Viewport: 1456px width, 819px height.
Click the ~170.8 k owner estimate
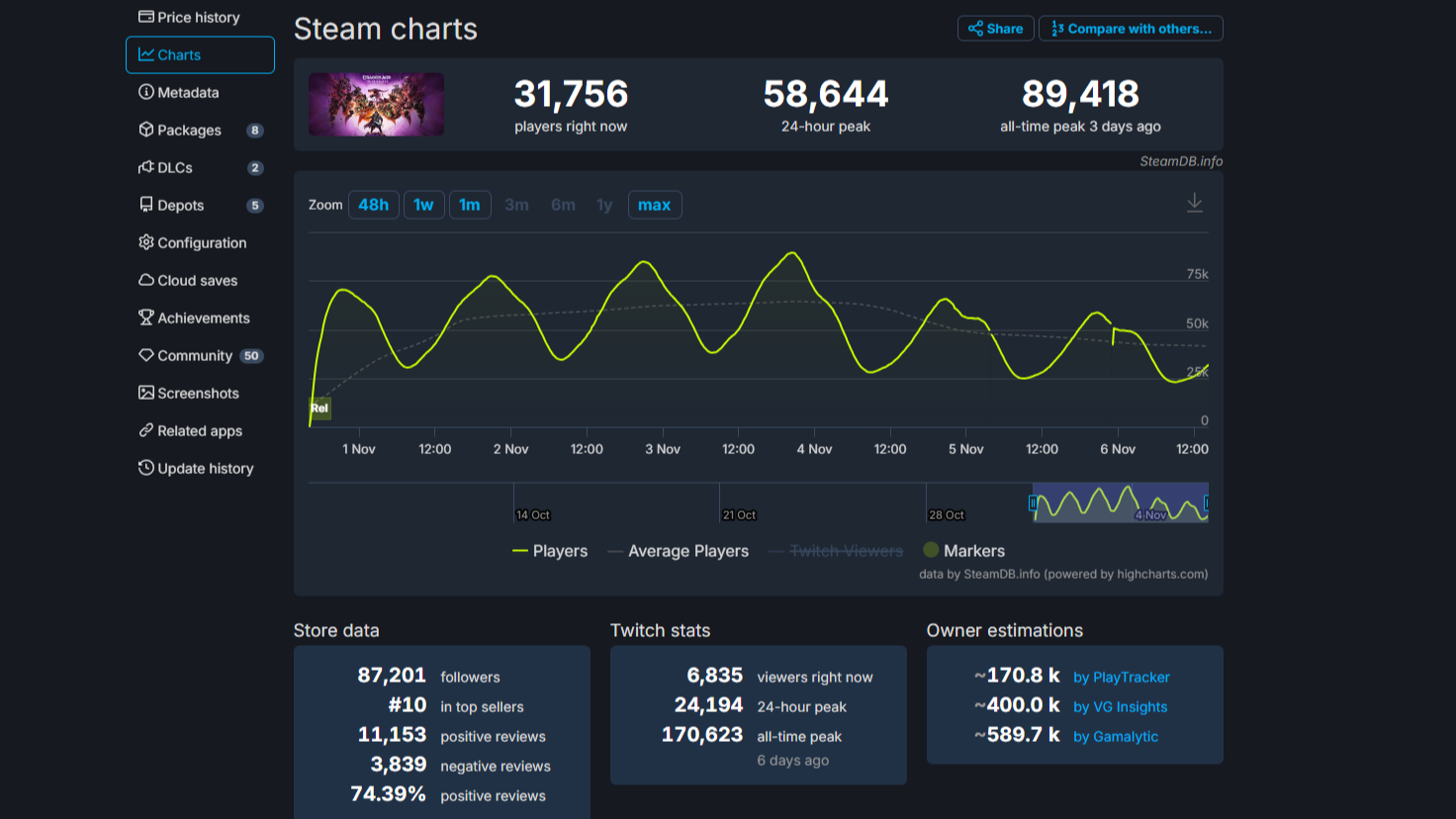coord(1017,676)
